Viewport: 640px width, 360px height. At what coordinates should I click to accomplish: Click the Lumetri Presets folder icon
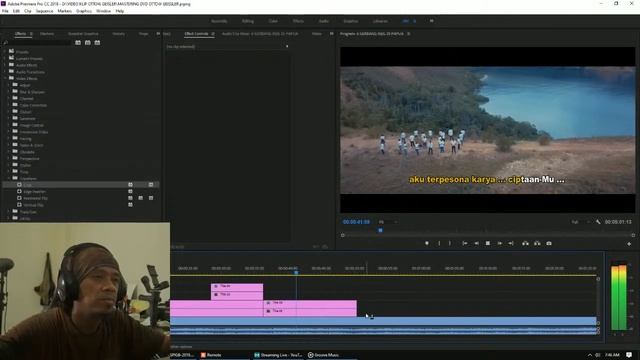tap(11, 58)
